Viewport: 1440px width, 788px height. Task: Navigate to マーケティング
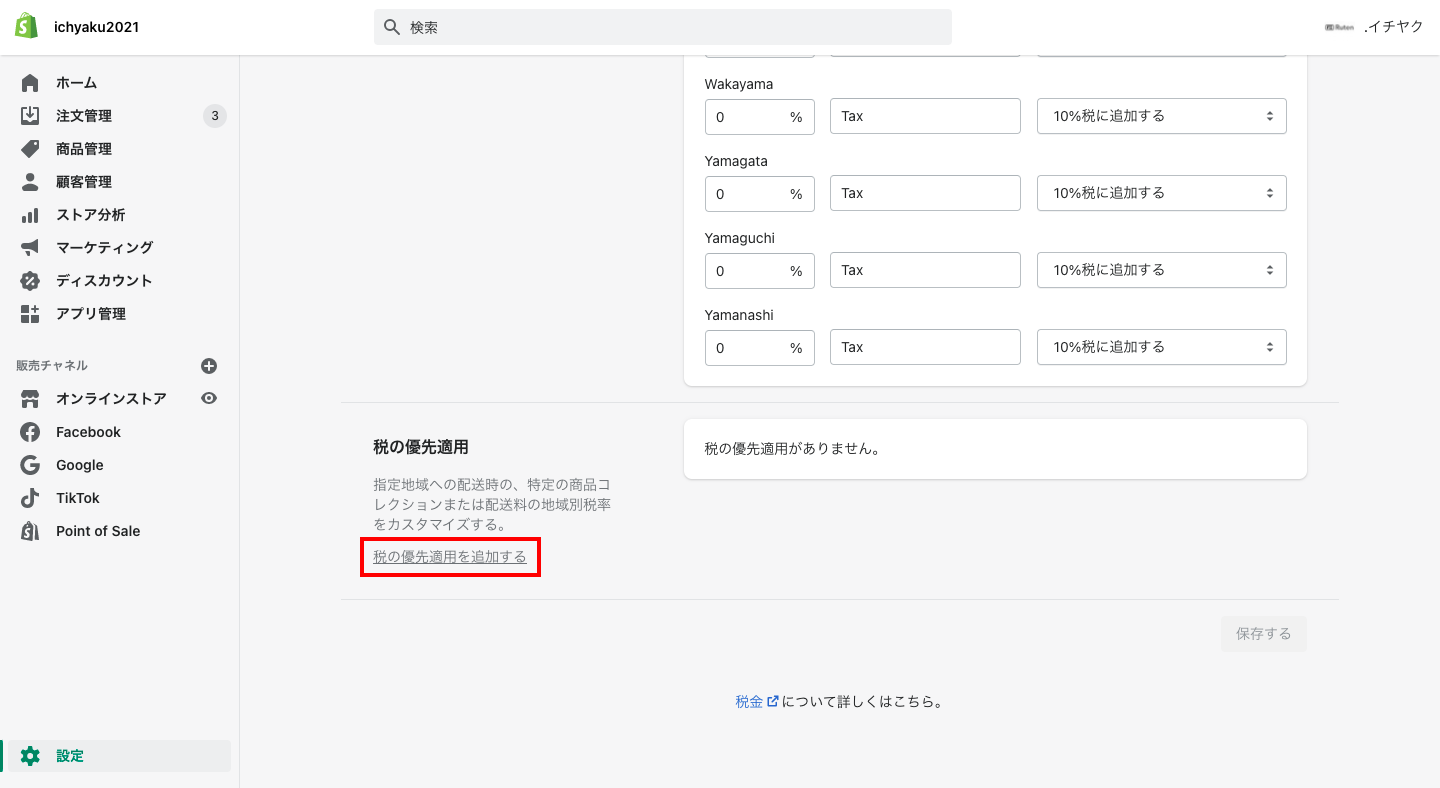coord(104,247)
